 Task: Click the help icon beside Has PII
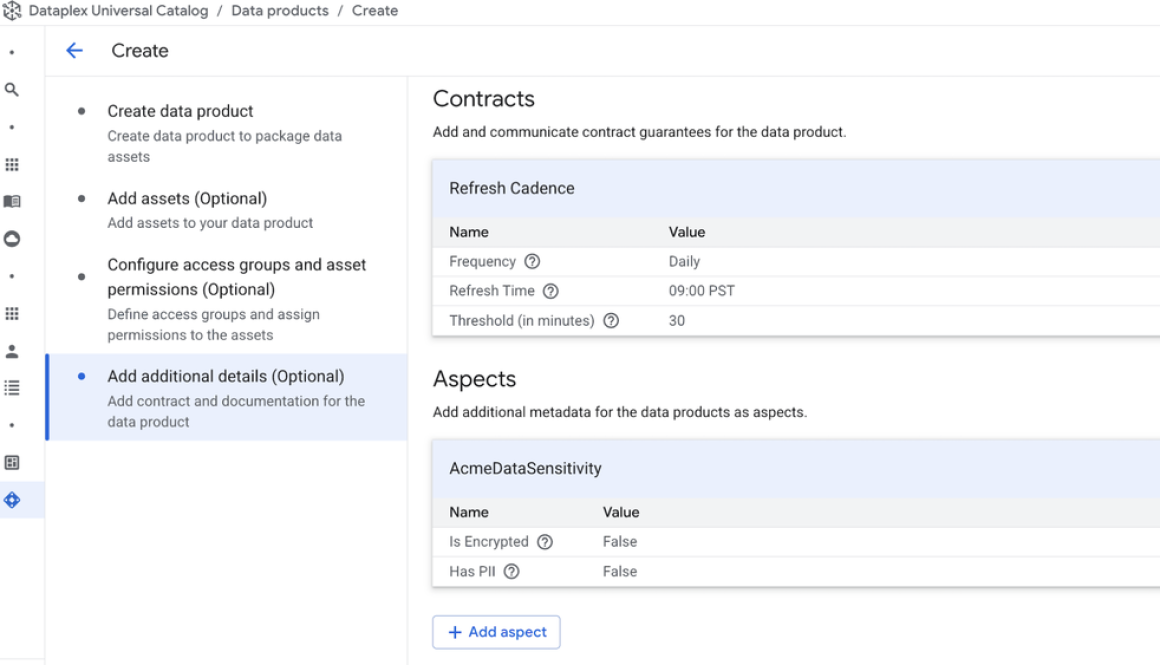pyautogui.click(x=511, y=571)
